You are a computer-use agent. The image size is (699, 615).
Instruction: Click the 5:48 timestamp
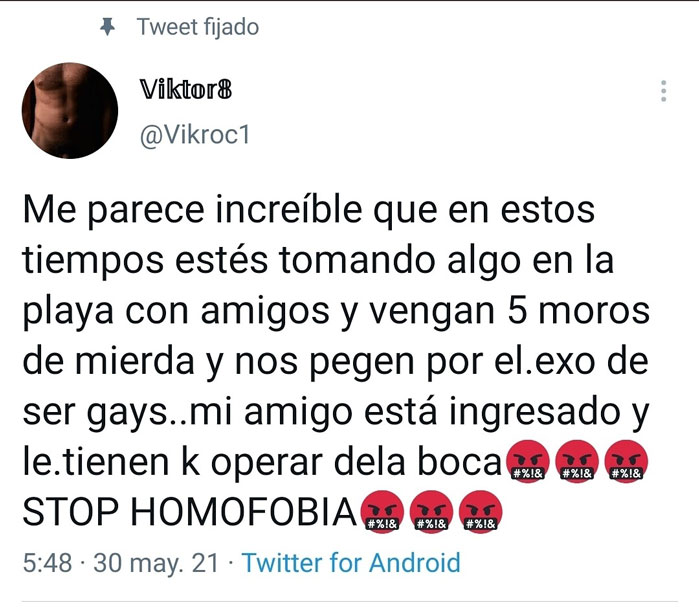pyautogui.click(x=47, y=562)
